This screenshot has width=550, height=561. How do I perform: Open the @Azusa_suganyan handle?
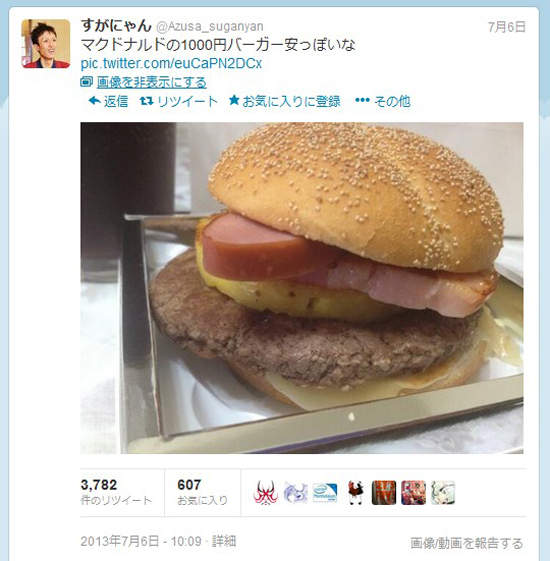point(210,26)
